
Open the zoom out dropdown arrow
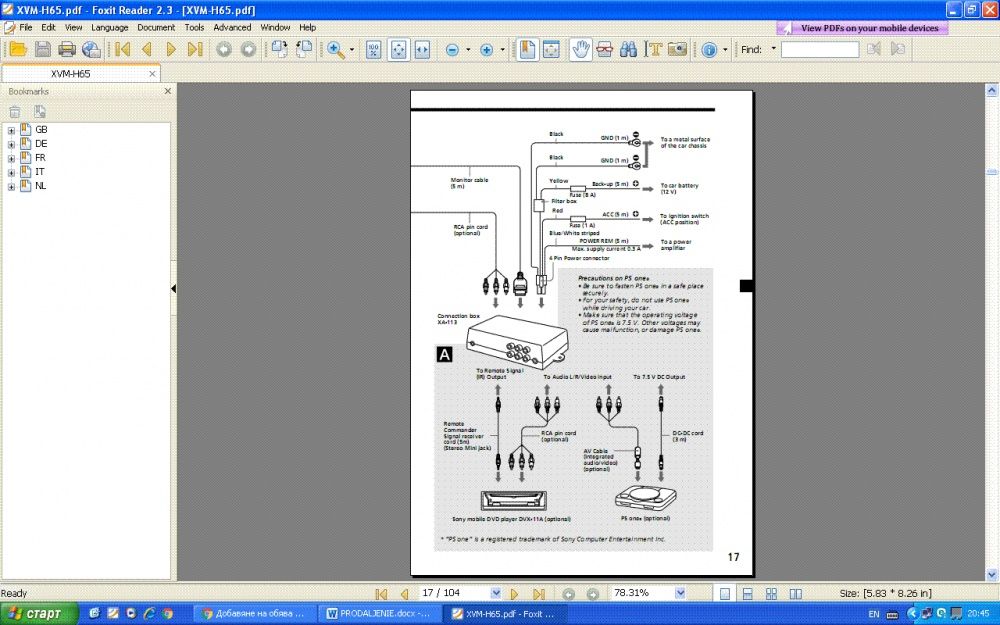(468, 50)
